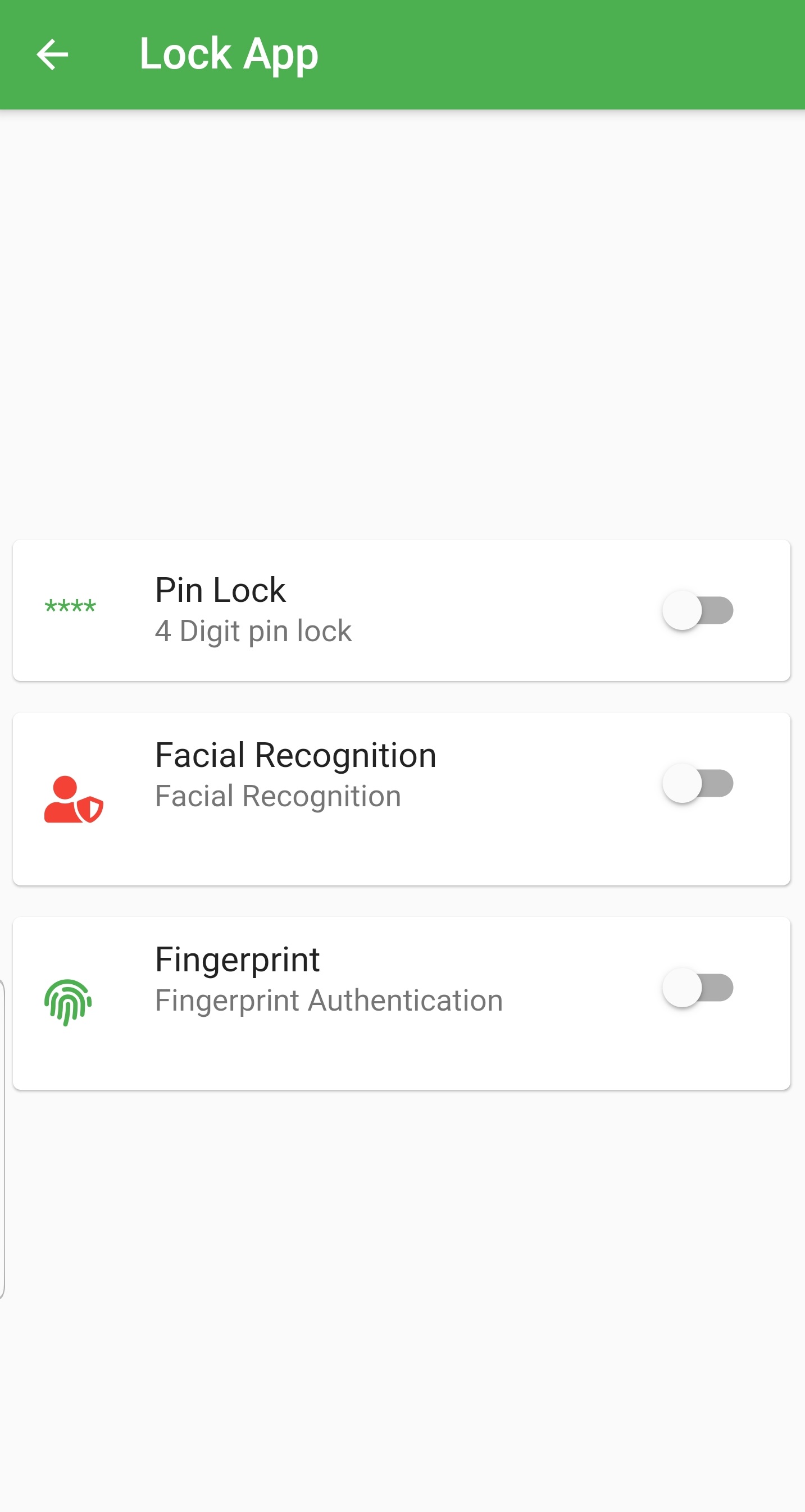Toggle Facial Recognition on

click(x=698, y=784)
